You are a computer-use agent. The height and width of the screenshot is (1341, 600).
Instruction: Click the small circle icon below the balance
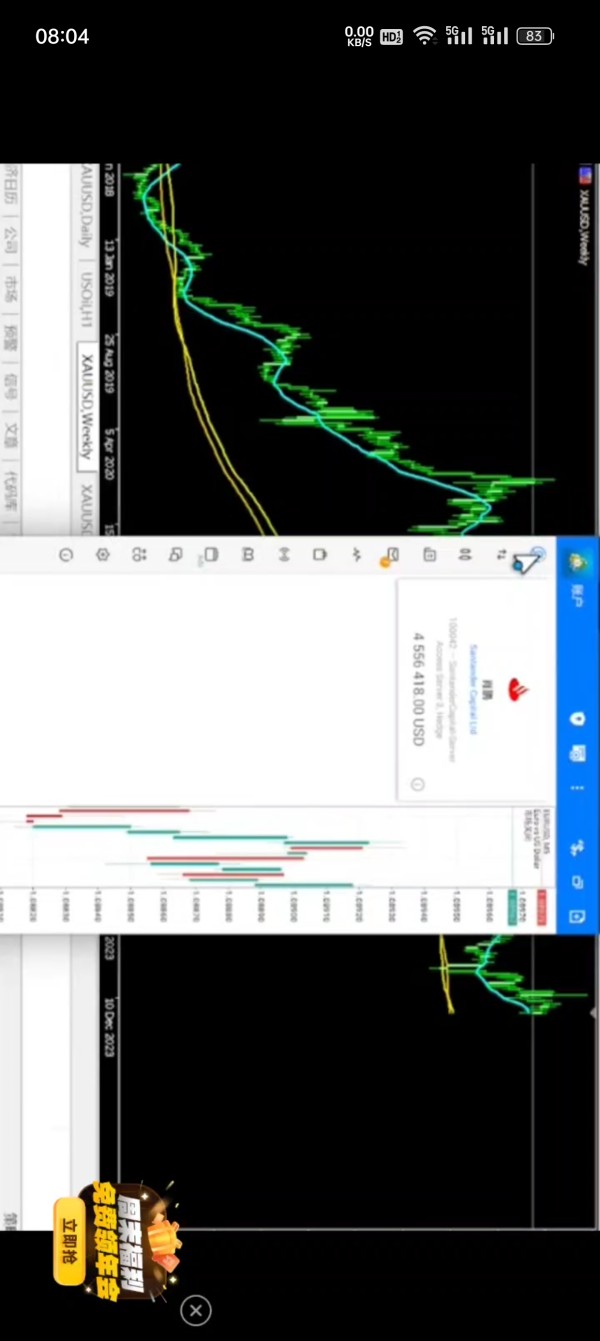tap(418, 784)
